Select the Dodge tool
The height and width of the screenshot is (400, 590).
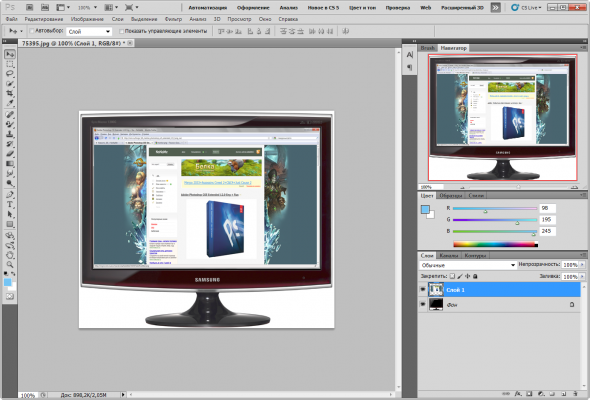coord(10,183)
